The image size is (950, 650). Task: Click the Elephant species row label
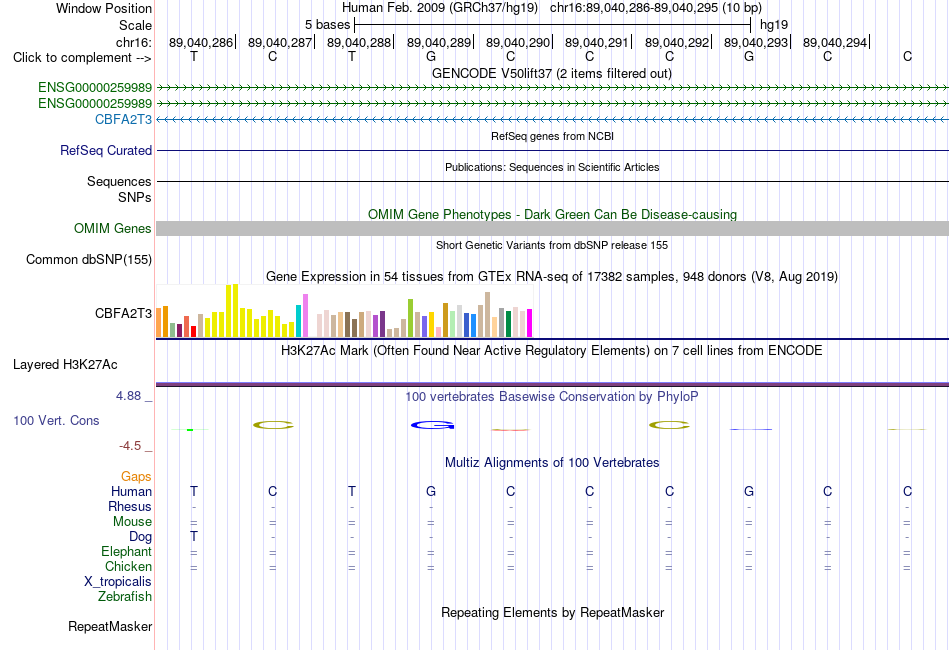(127, 552)
